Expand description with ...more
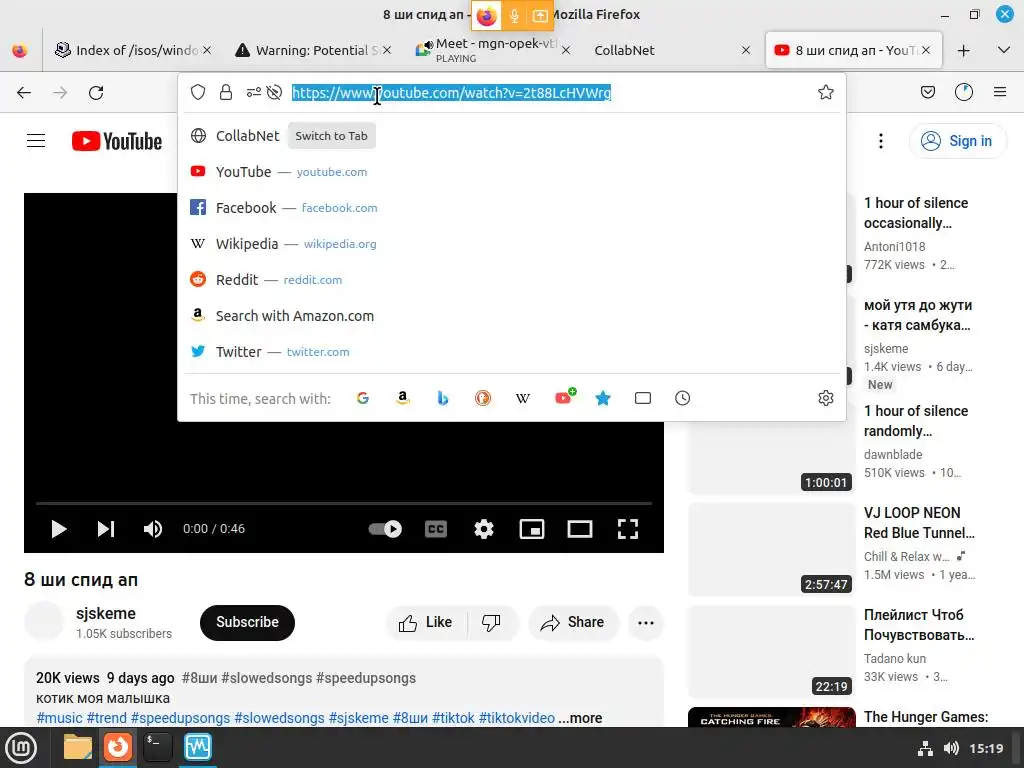The height and width of the screenshot is (768, 1024). (580, 718)
